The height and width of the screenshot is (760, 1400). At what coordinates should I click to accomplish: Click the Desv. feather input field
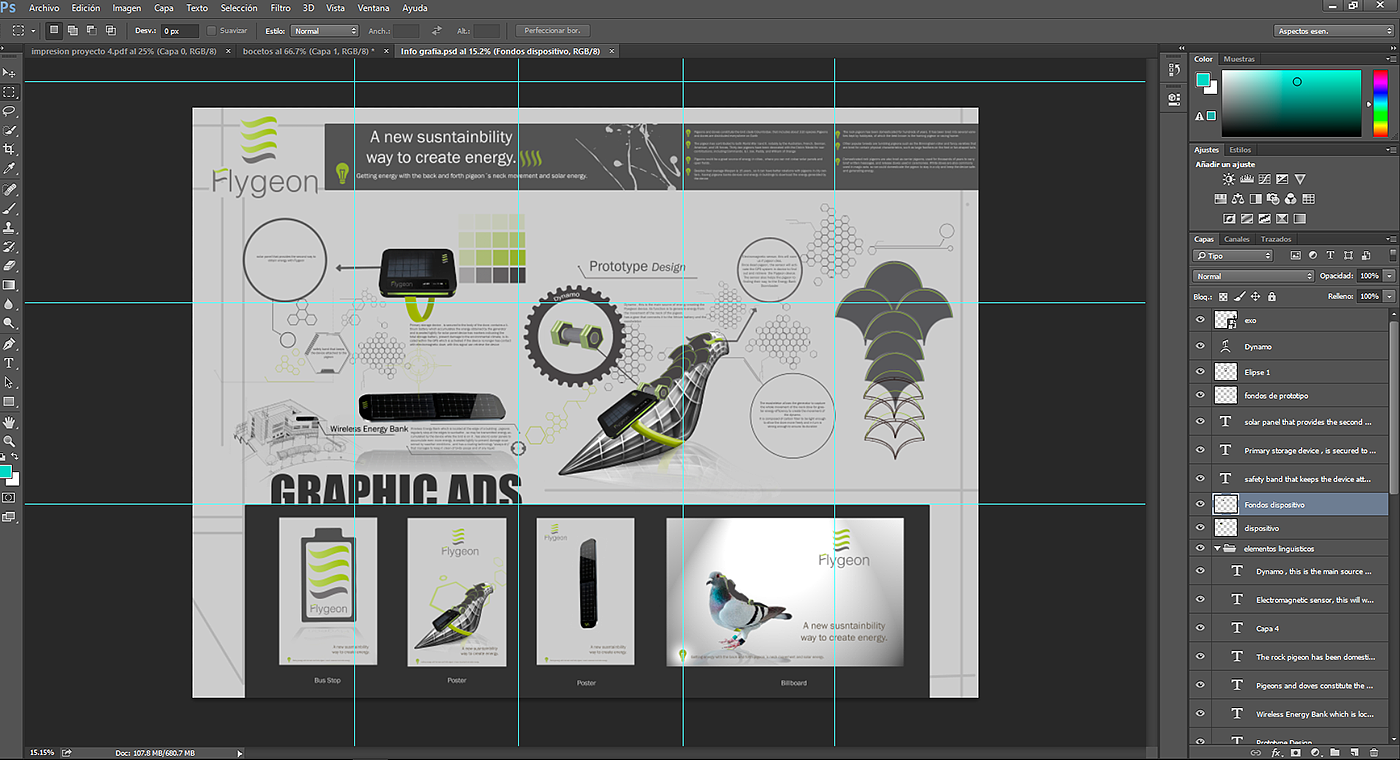click(x=180, y=31)
